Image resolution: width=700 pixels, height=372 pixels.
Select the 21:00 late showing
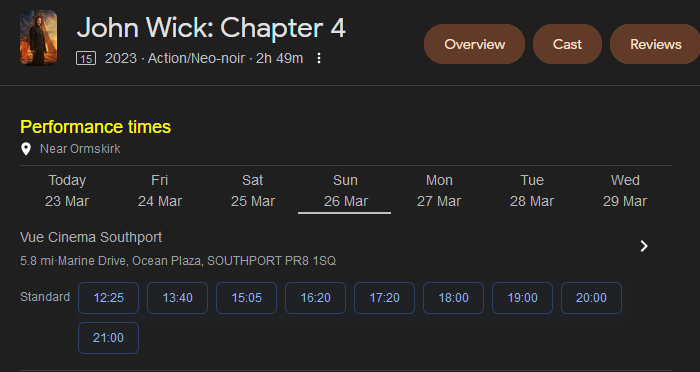point(108,338)
